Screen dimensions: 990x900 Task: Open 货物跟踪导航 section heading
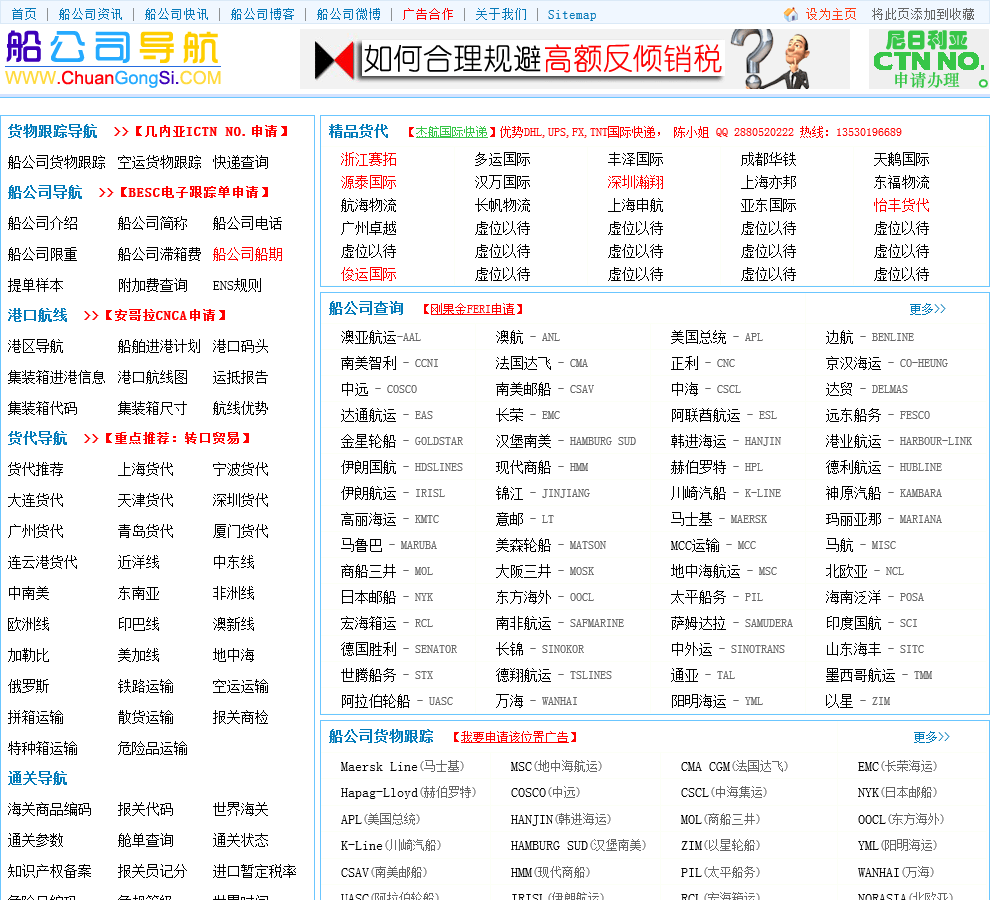tap(52, 131)
